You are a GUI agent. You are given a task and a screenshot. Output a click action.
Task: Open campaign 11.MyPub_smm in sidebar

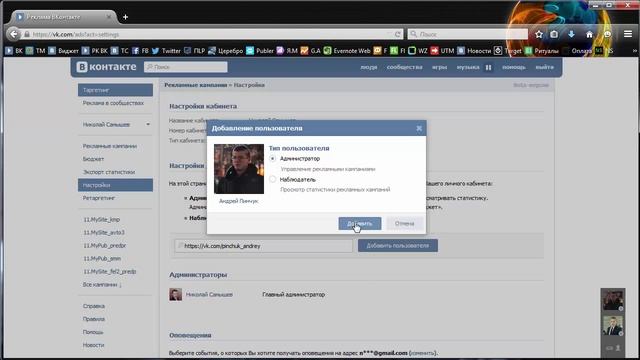tap(102, 258)
